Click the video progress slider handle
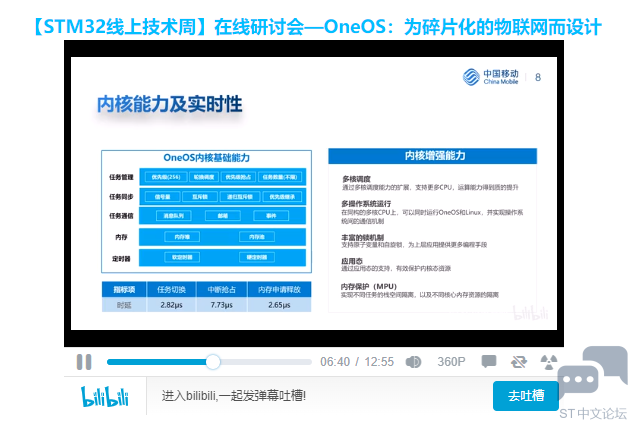The width and height of the screenshot is (636, 429). [213, 362]
